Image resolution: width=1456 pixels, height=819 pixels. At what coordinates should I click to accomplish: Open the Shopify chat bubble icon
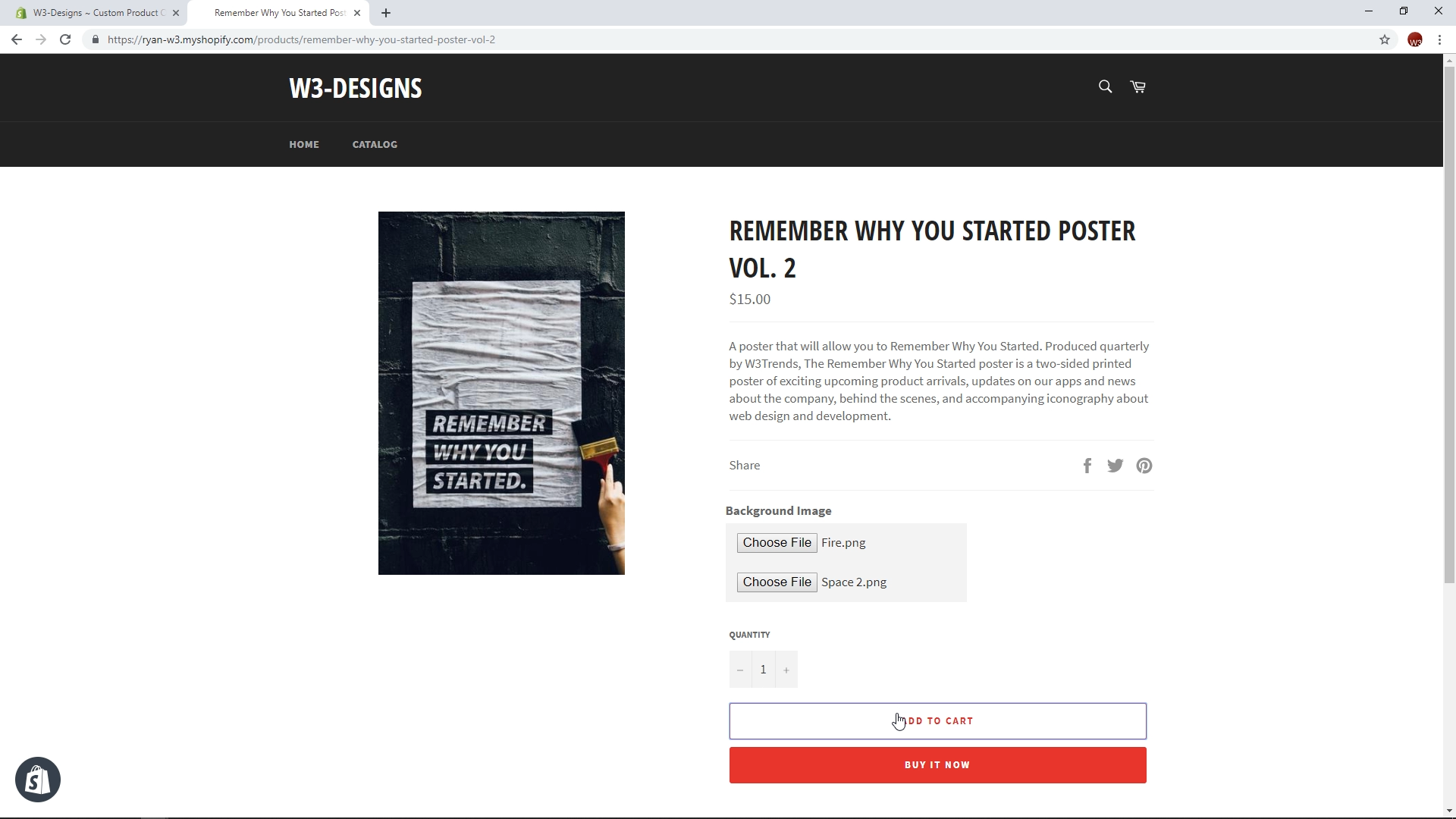38,779
